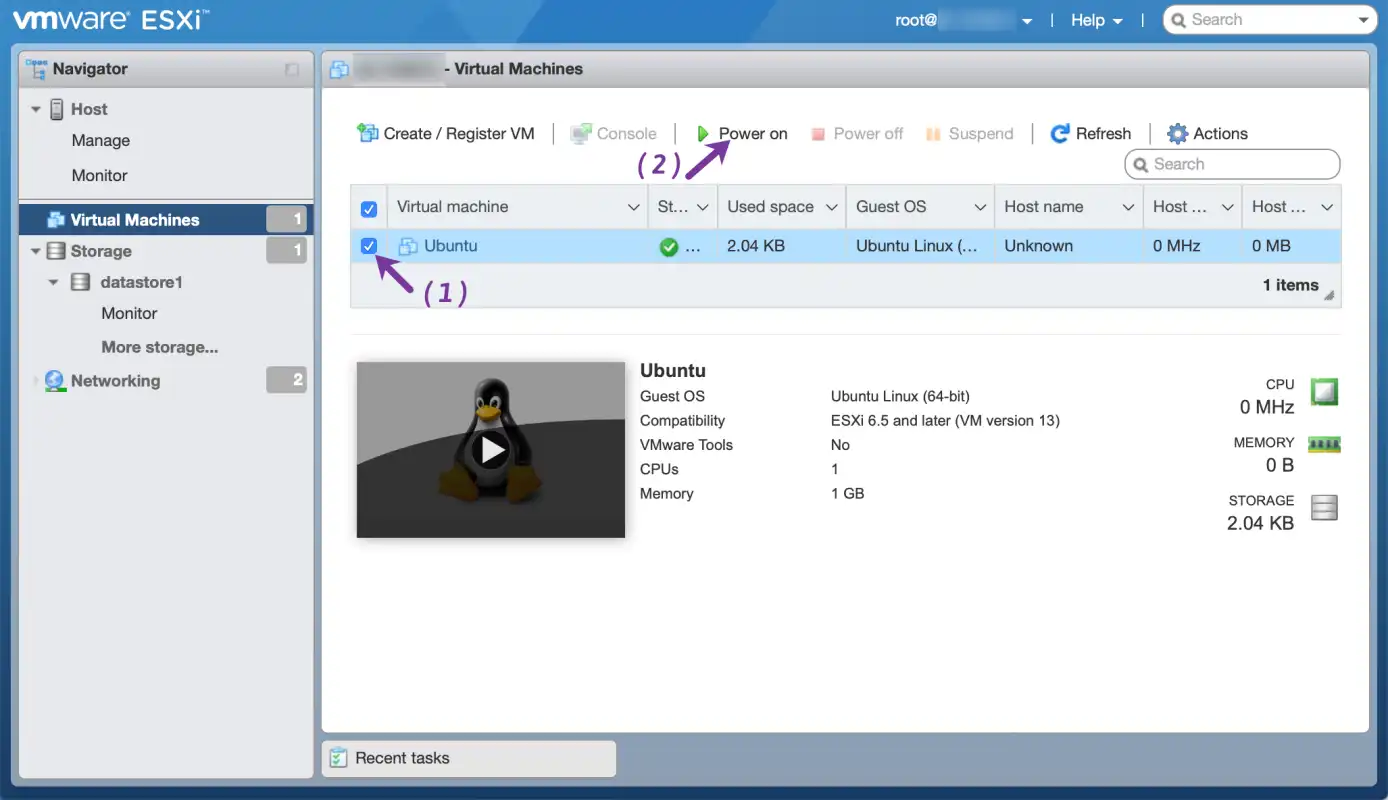Click the virtual machines list search field
The width and height of the screenshot is (1388, 800).
tap(1232, 164)
